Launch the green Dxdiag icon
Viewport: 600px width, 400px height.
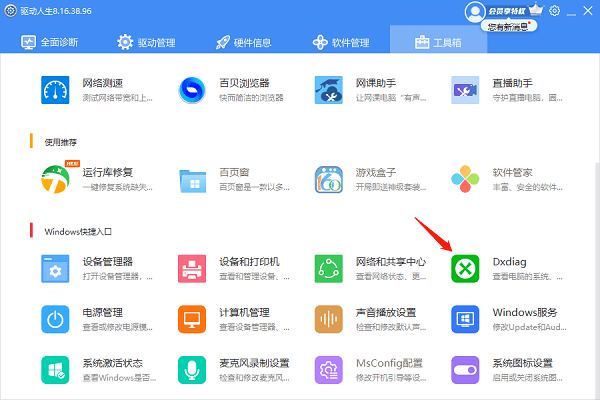[465, 269]
